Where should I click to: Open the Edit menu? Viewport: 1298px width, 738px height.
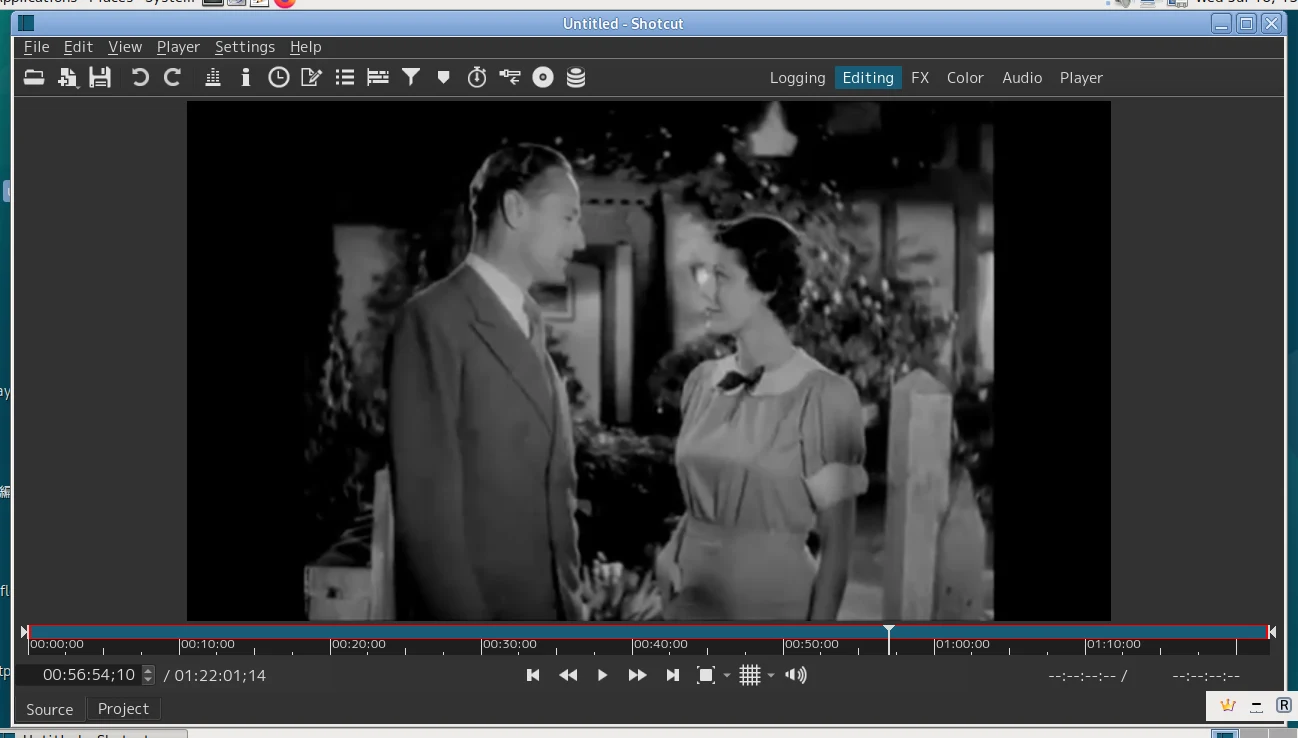[78, 47]
